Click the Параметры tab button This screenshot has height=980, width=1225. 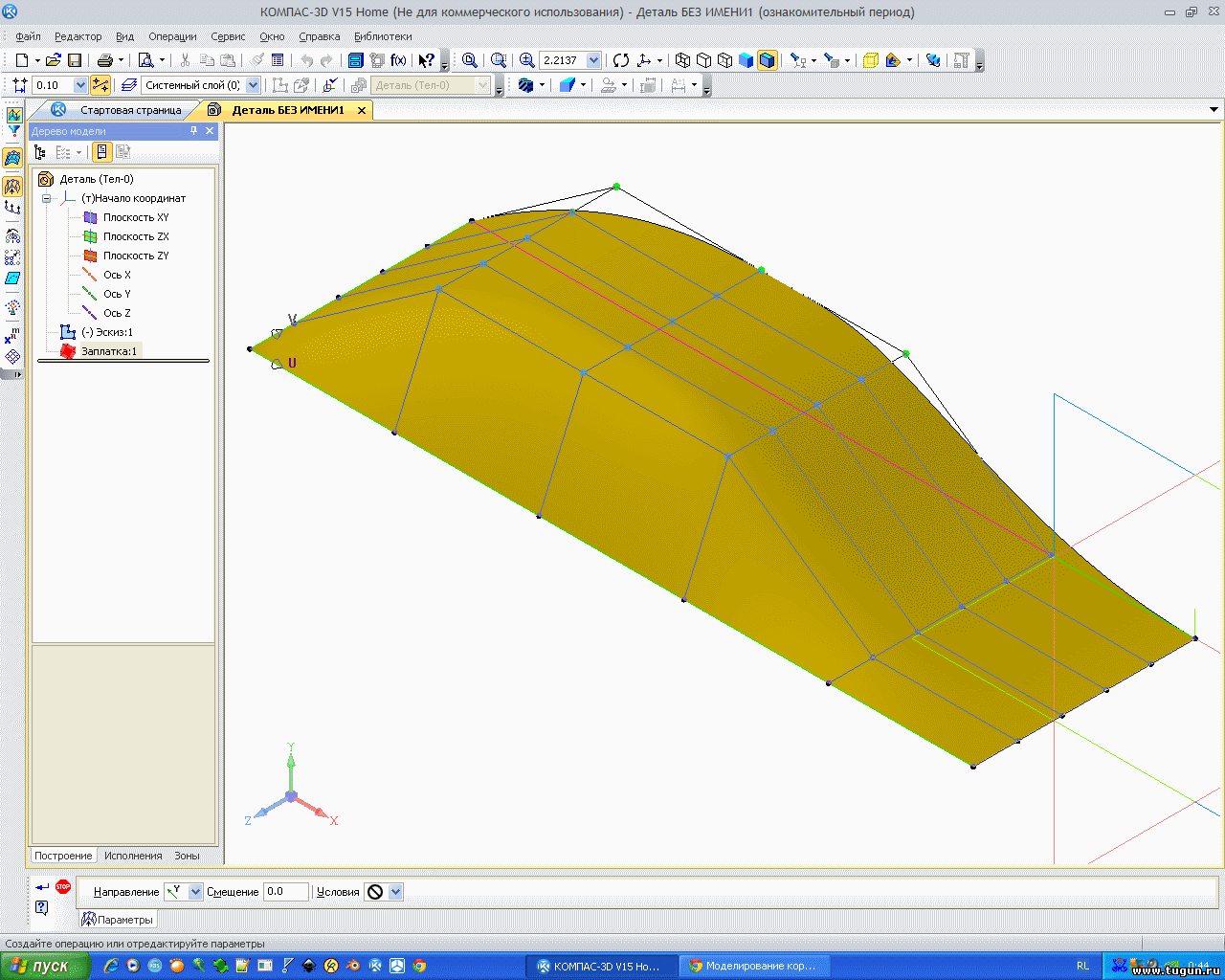(118, 920)
